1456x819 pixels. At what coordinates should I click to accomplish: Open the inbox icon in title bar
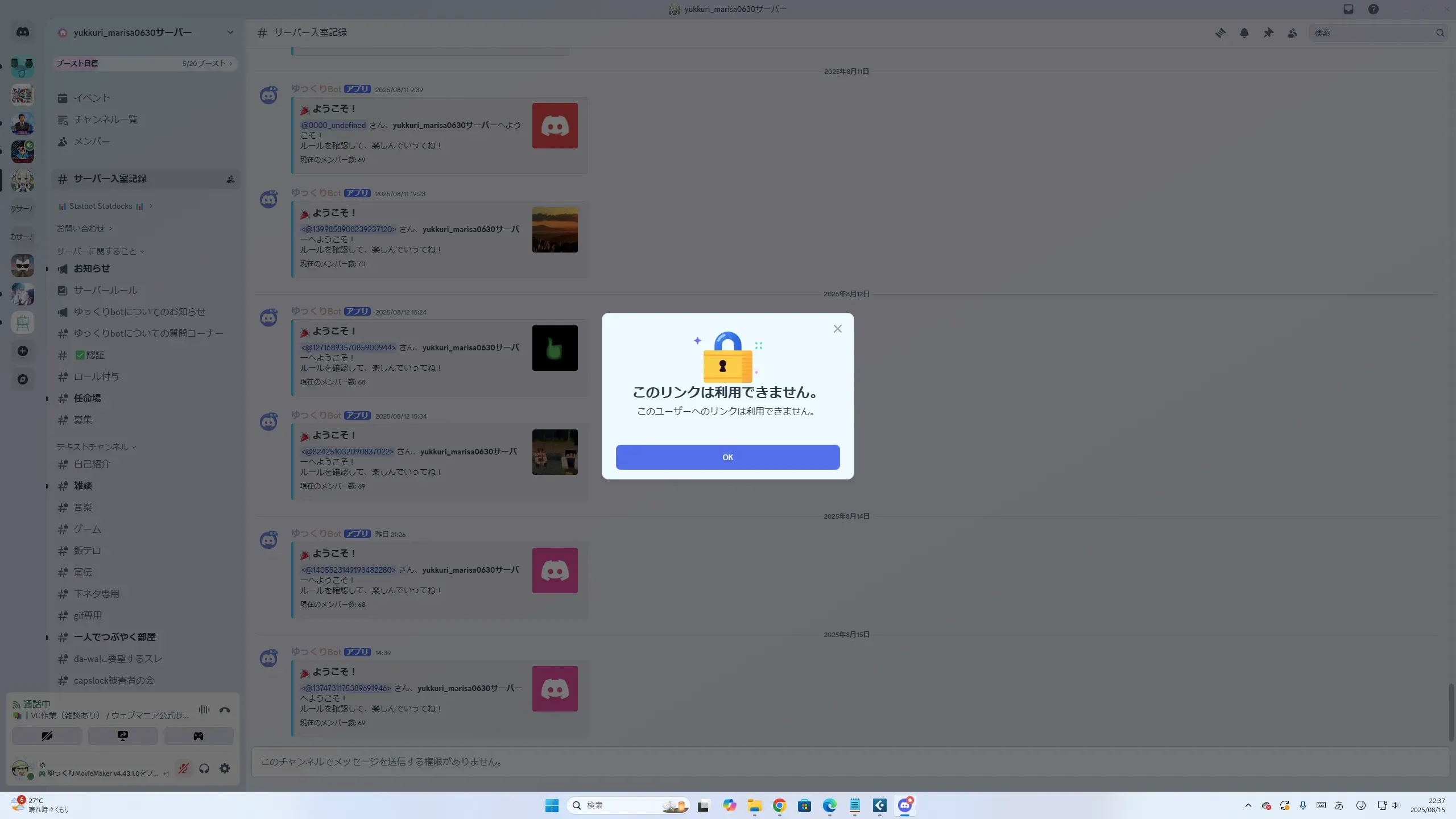(x=1349, y=9)
